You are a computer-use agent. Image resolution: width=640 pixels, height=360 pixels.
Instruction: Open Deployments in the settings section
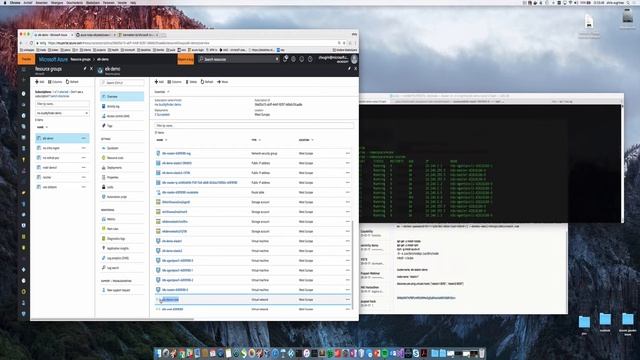coord(122,167)
